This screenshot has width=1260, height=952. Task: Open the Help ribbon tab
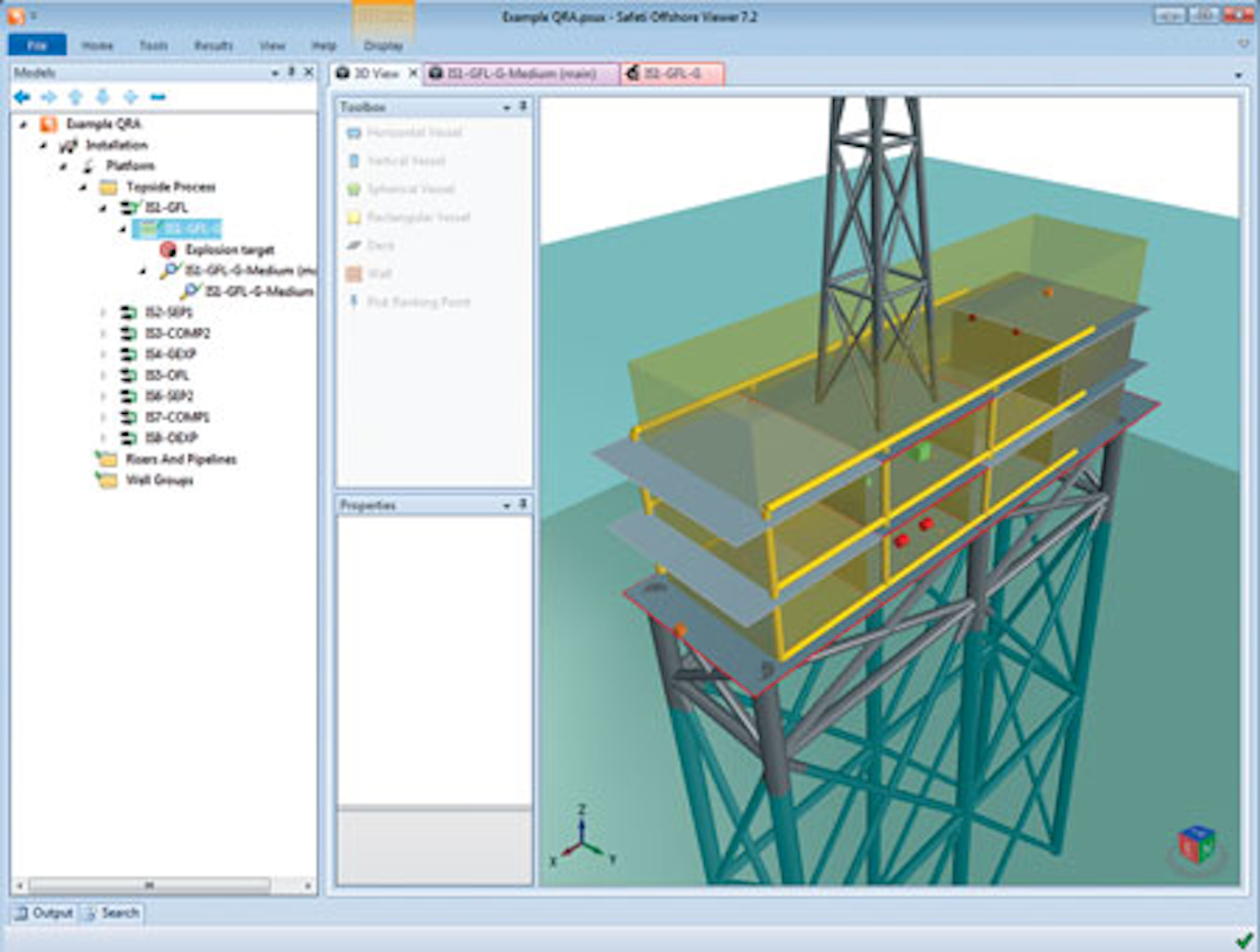pyautogui.click(x=324, y=45)
